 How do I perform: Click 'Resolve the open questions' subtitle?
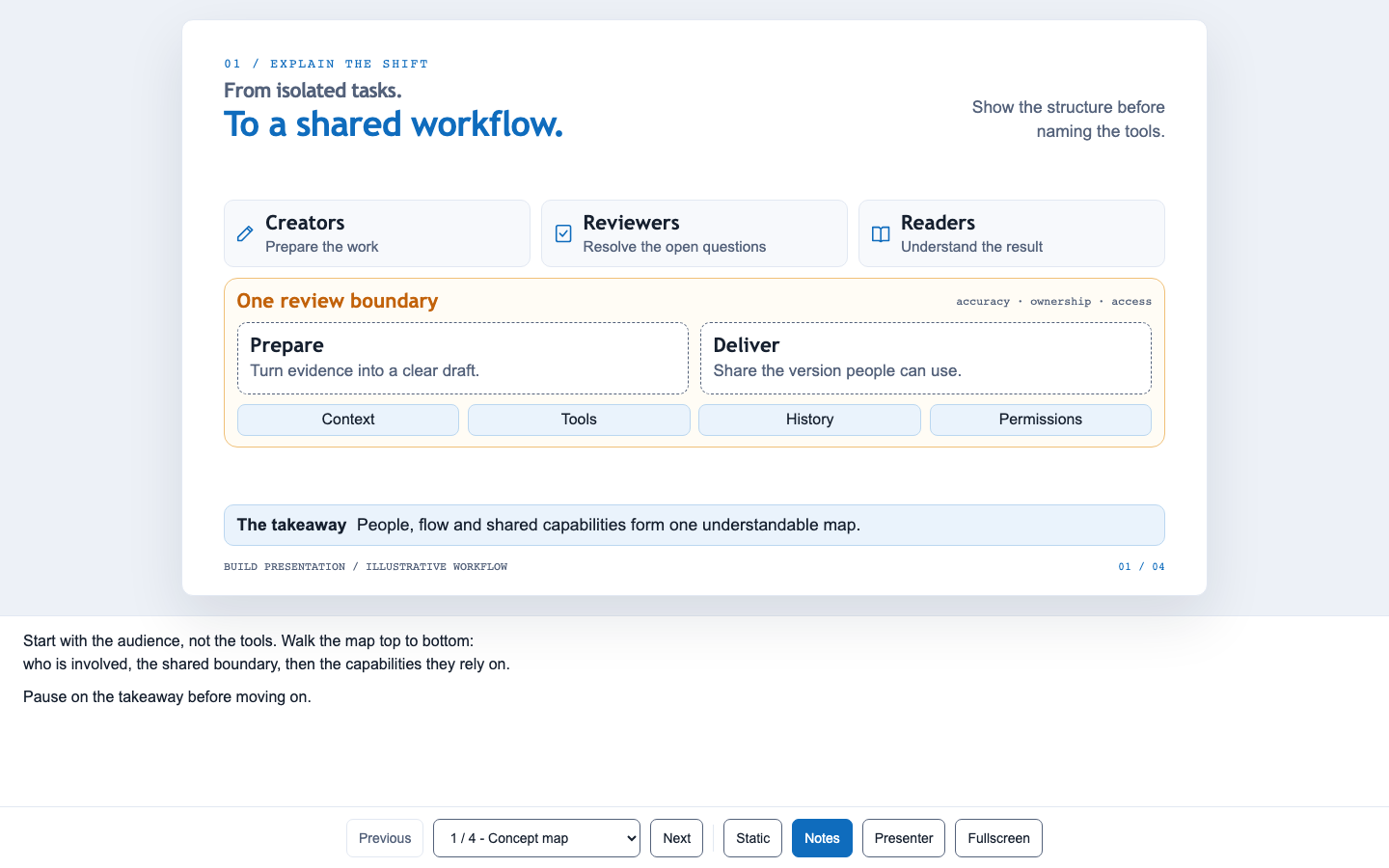(x=674, y=247)
